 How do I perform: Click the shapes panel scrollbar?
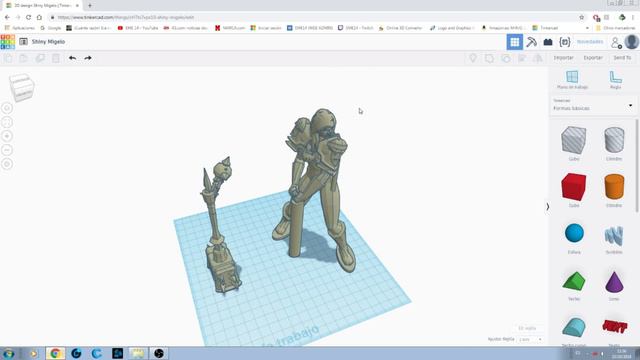point(637,165)
